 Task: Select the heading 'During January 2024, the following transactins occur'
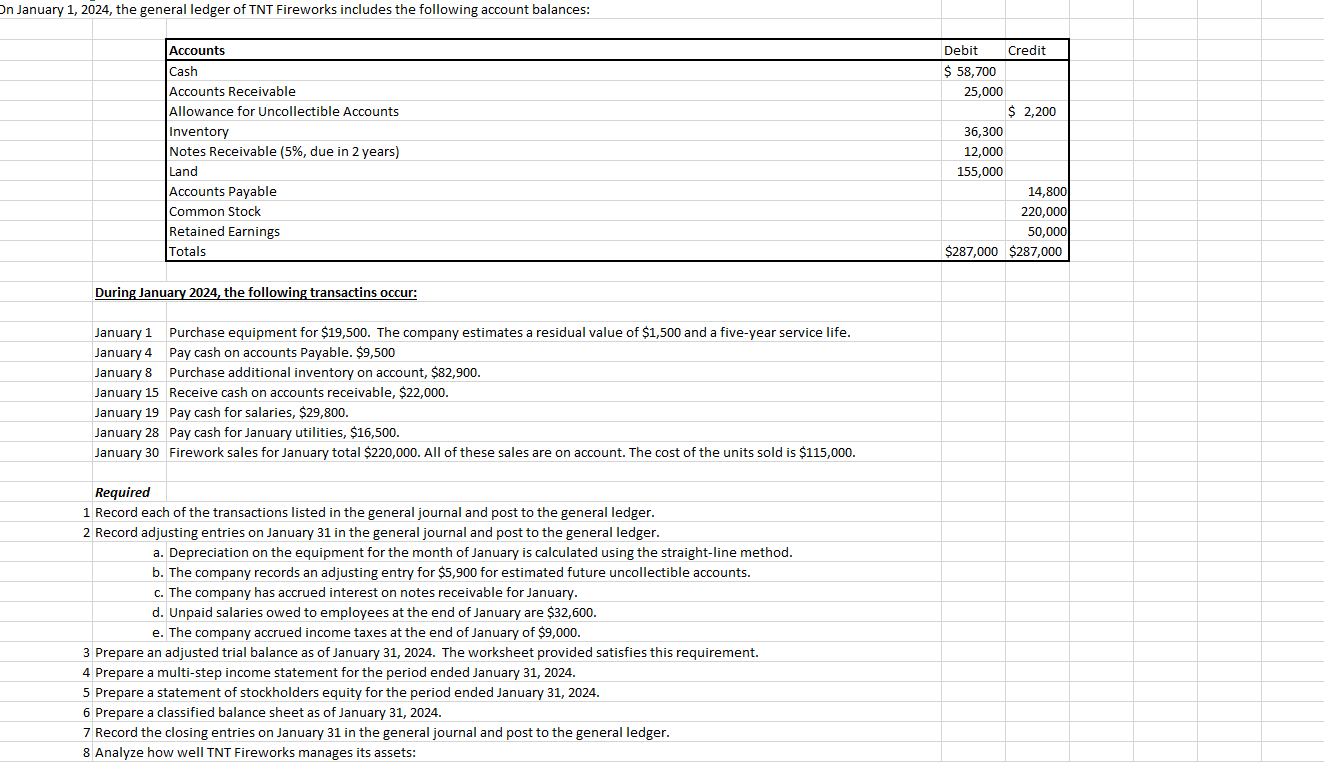pyautogui.click(x=255, y=293)
